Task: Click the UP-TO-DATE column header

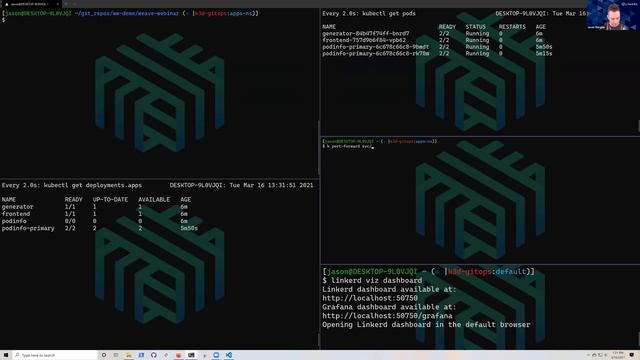Action: [x=110, y=200]
